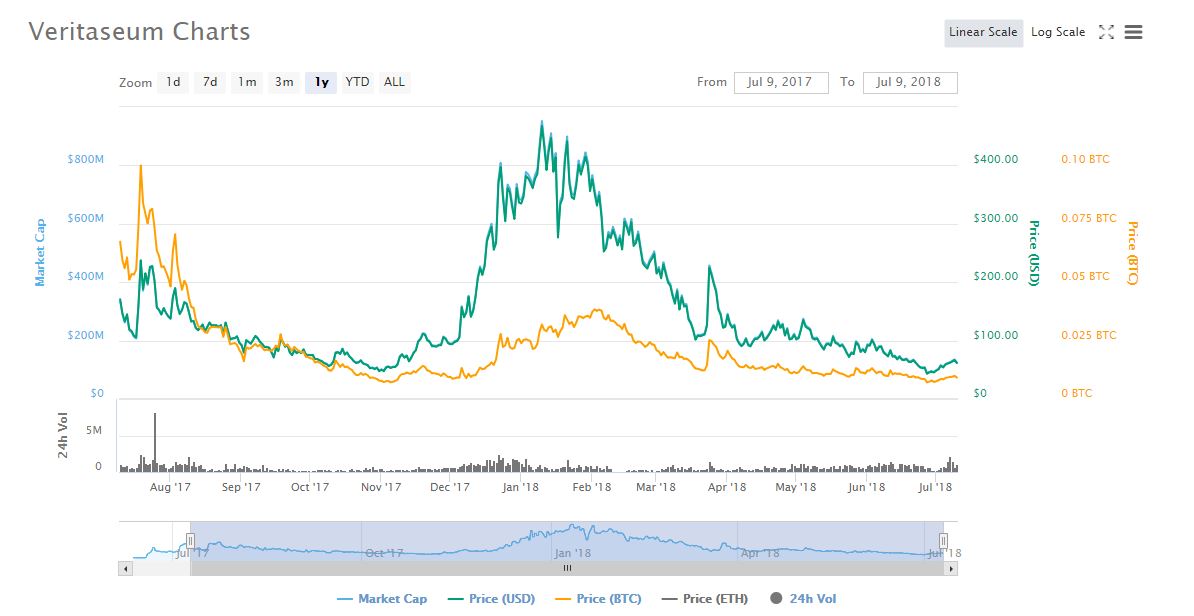Image resolution: width=1194 pixels, height=616 pixels.
Task: Toggle Market Cap series in legend
Action: [x=382, y=599]
